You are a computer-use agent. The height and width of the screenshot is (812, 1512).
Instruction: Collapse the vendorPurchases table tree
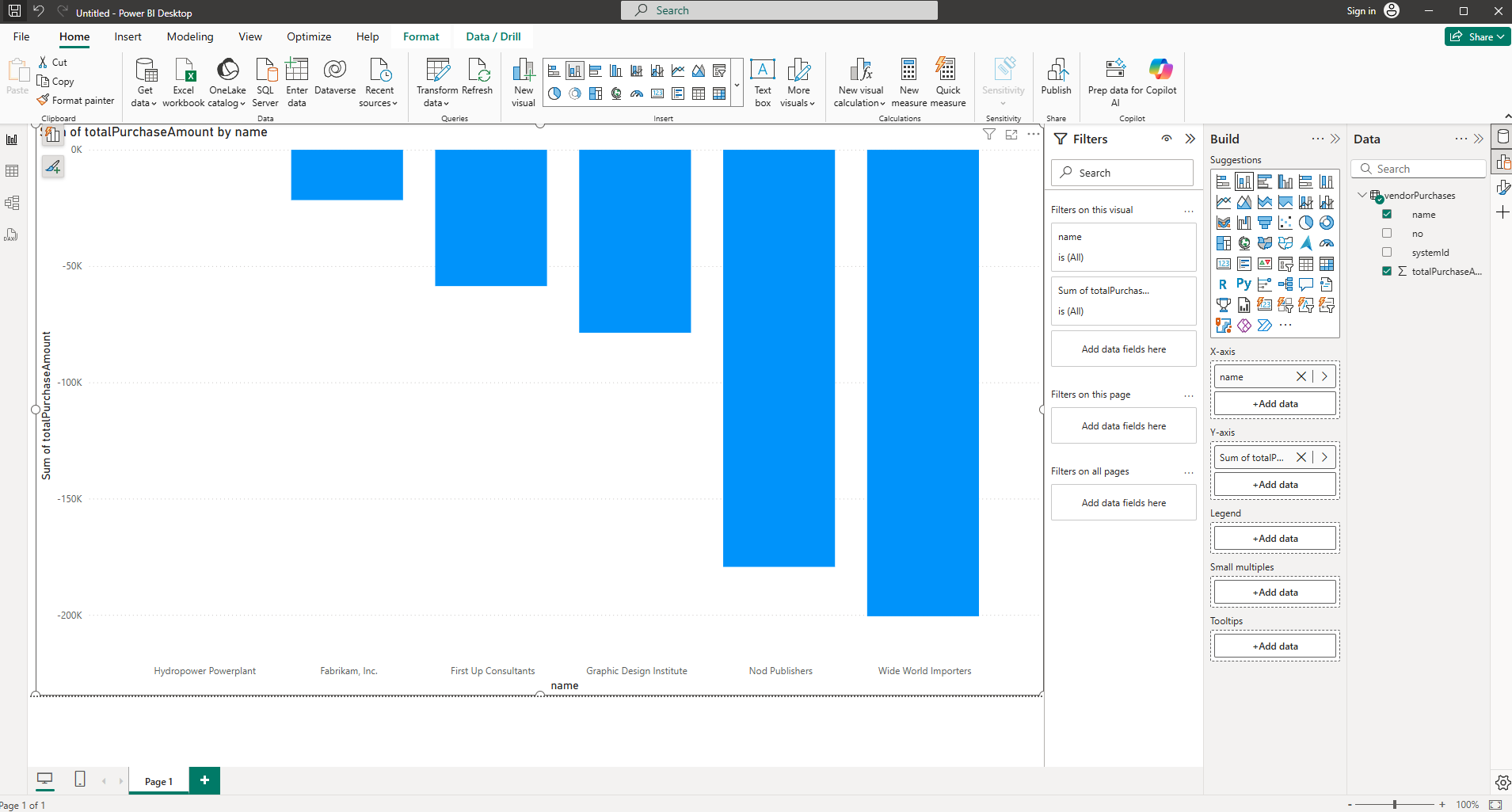[x=1362, y=196]
